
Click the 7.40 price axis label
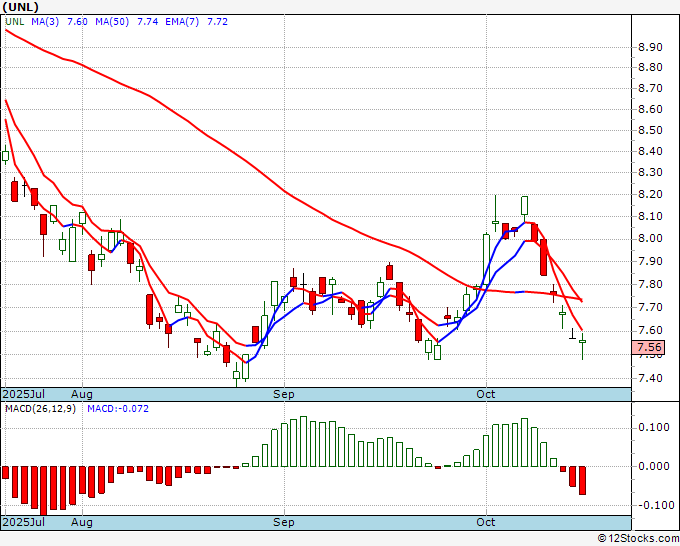(x=650, y=378)
